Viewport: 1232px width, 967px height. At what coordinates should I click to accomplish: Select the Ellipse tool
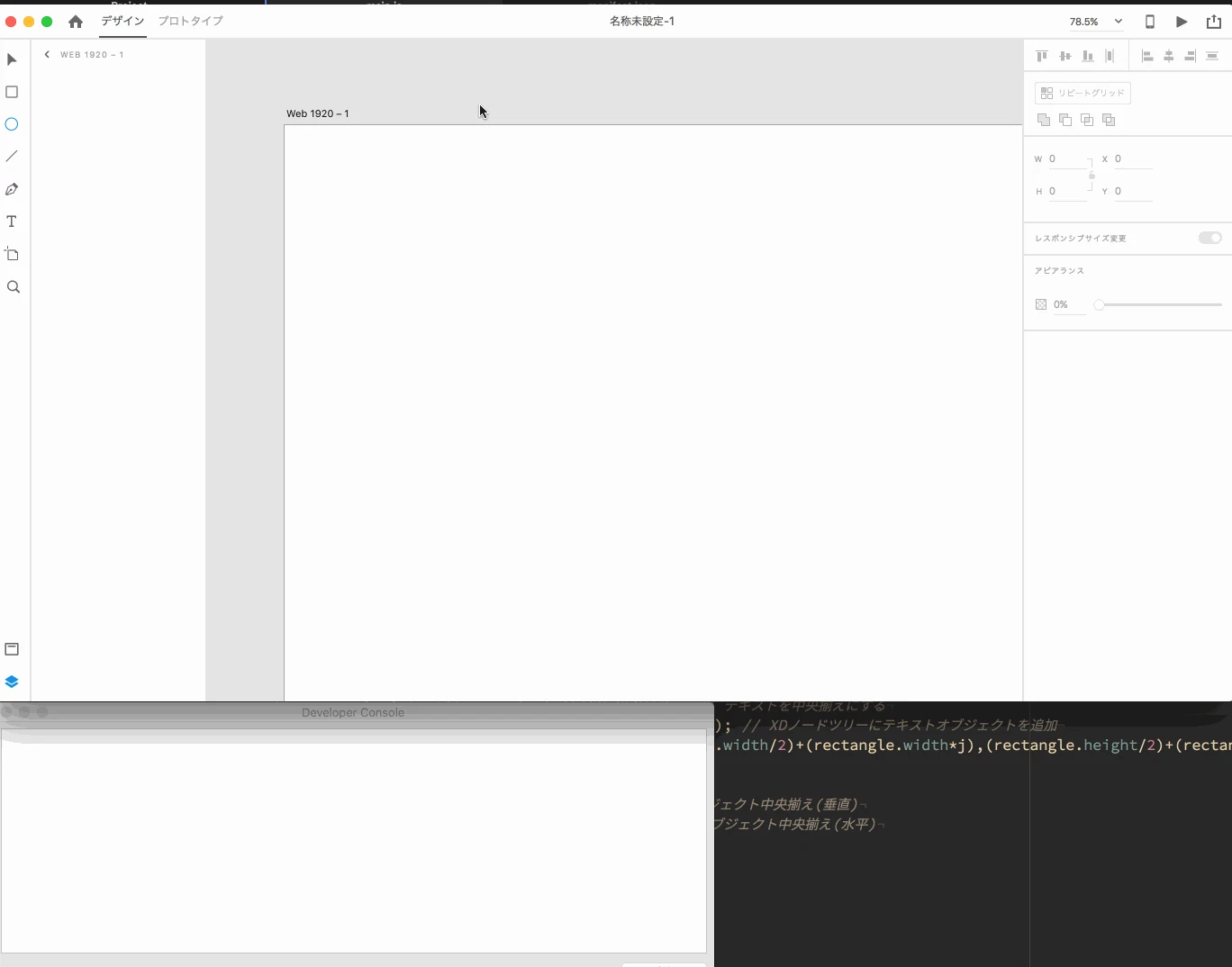[12, 124]
